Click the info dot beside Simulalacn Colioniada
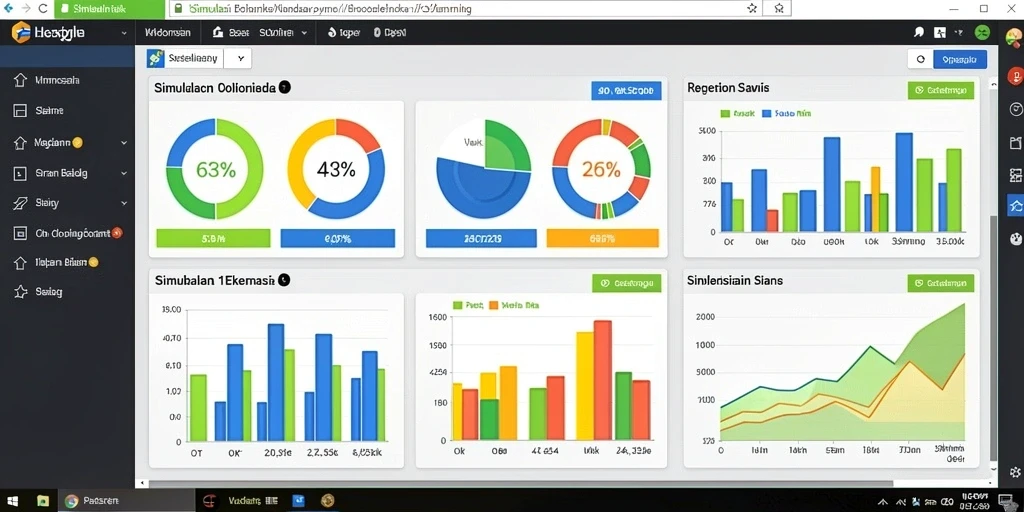The height and width of the screenshot is (512, 1024). (285, 87)
